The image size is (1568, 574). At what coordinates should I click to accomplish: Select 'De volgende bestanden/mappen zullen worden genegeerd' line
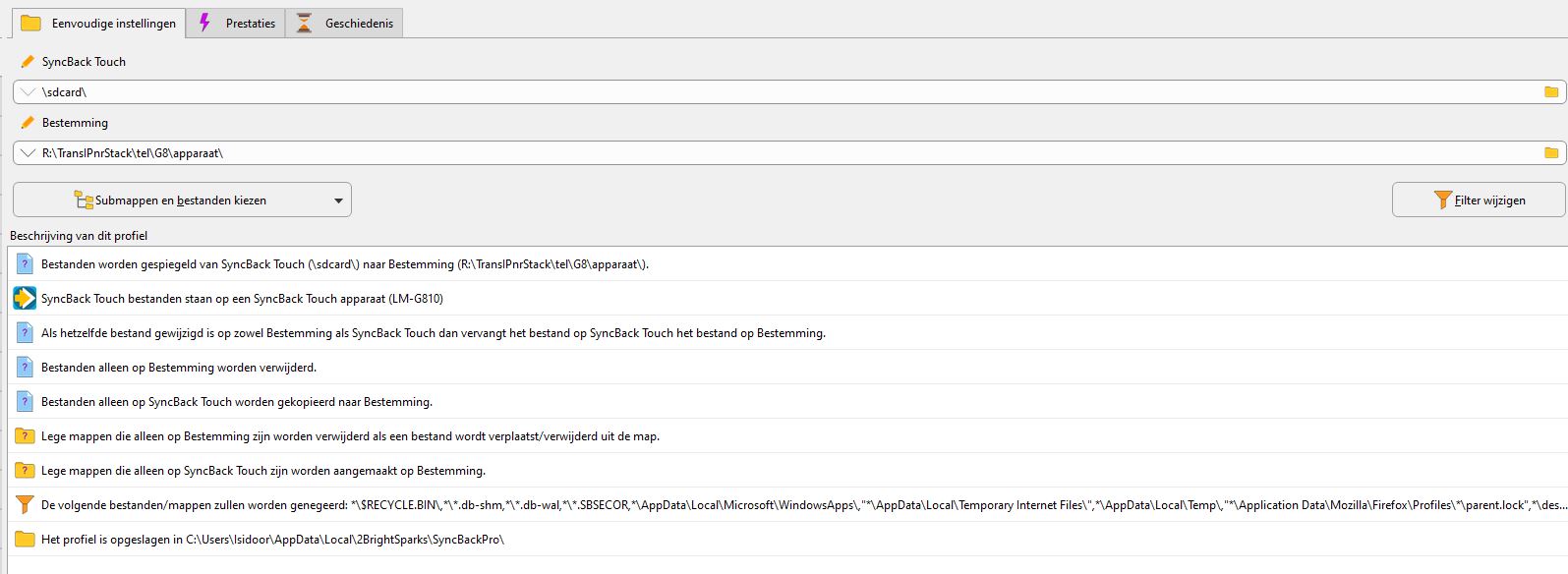point(787,504)
